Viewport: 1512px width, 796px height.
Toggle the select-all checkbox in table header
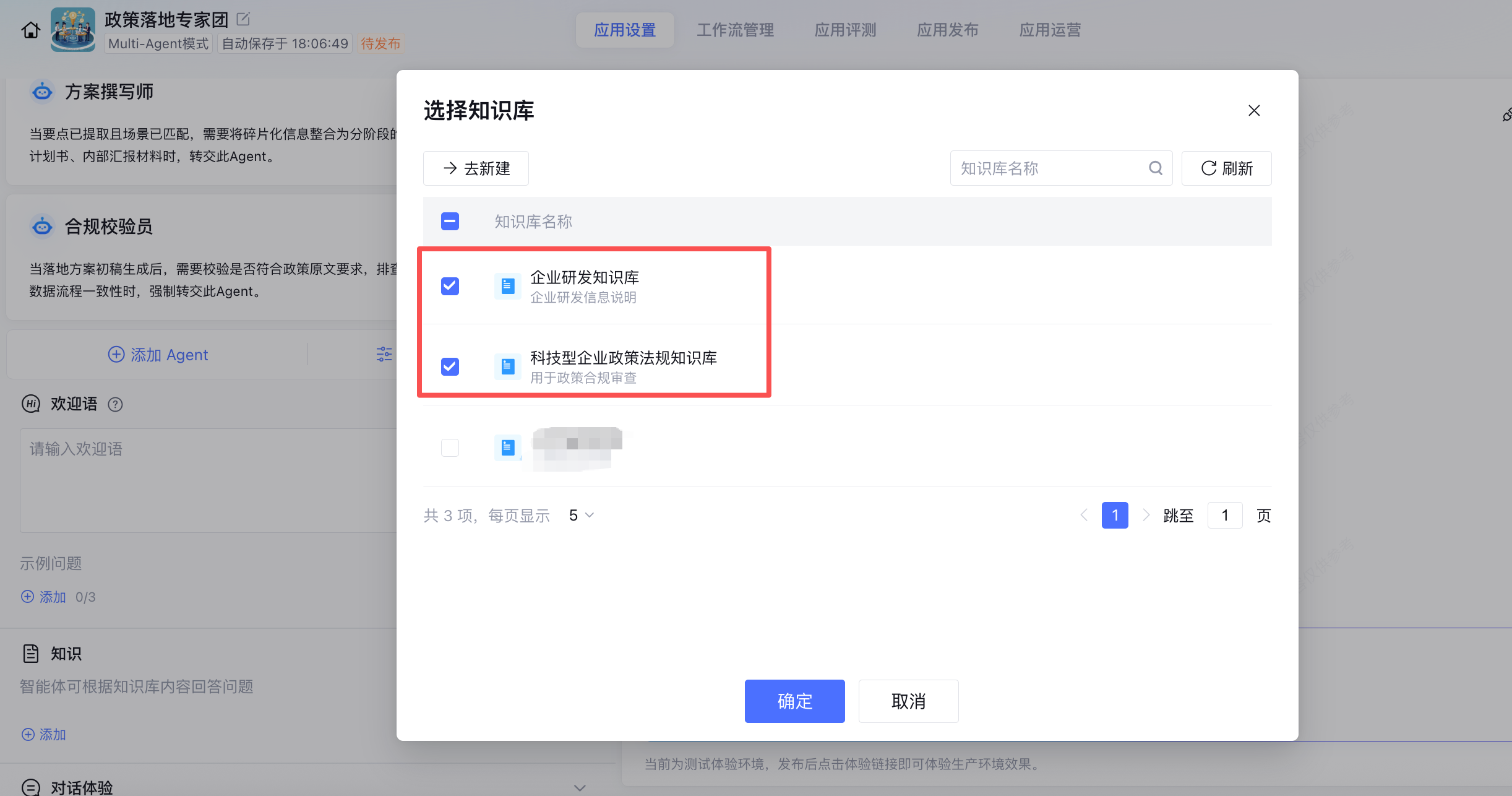click(450, 222)
